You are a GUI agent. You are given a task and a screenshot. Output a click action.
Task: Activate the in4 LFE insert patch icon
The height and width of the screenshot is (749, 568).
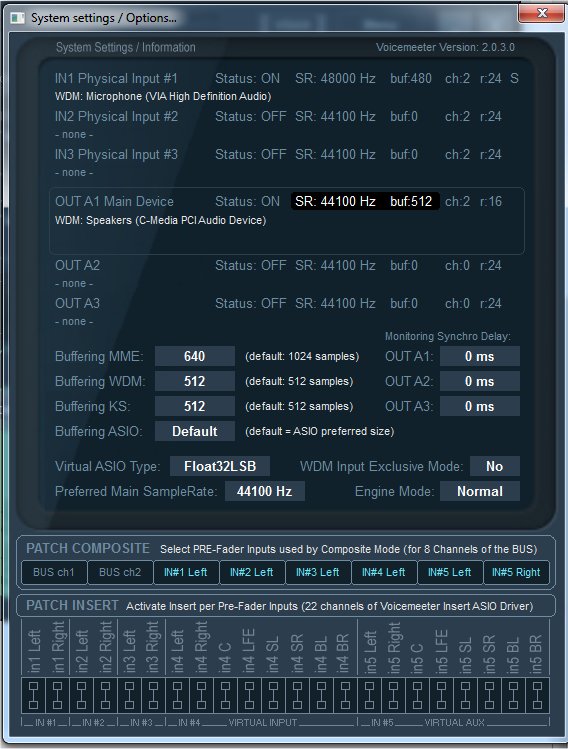[249, 695]
